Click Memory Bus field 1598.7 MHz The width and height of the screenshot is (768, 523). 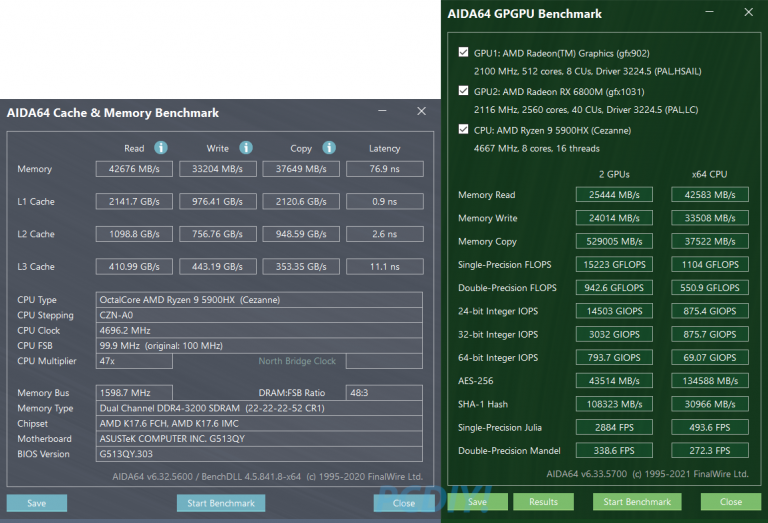tap(134, 393)
